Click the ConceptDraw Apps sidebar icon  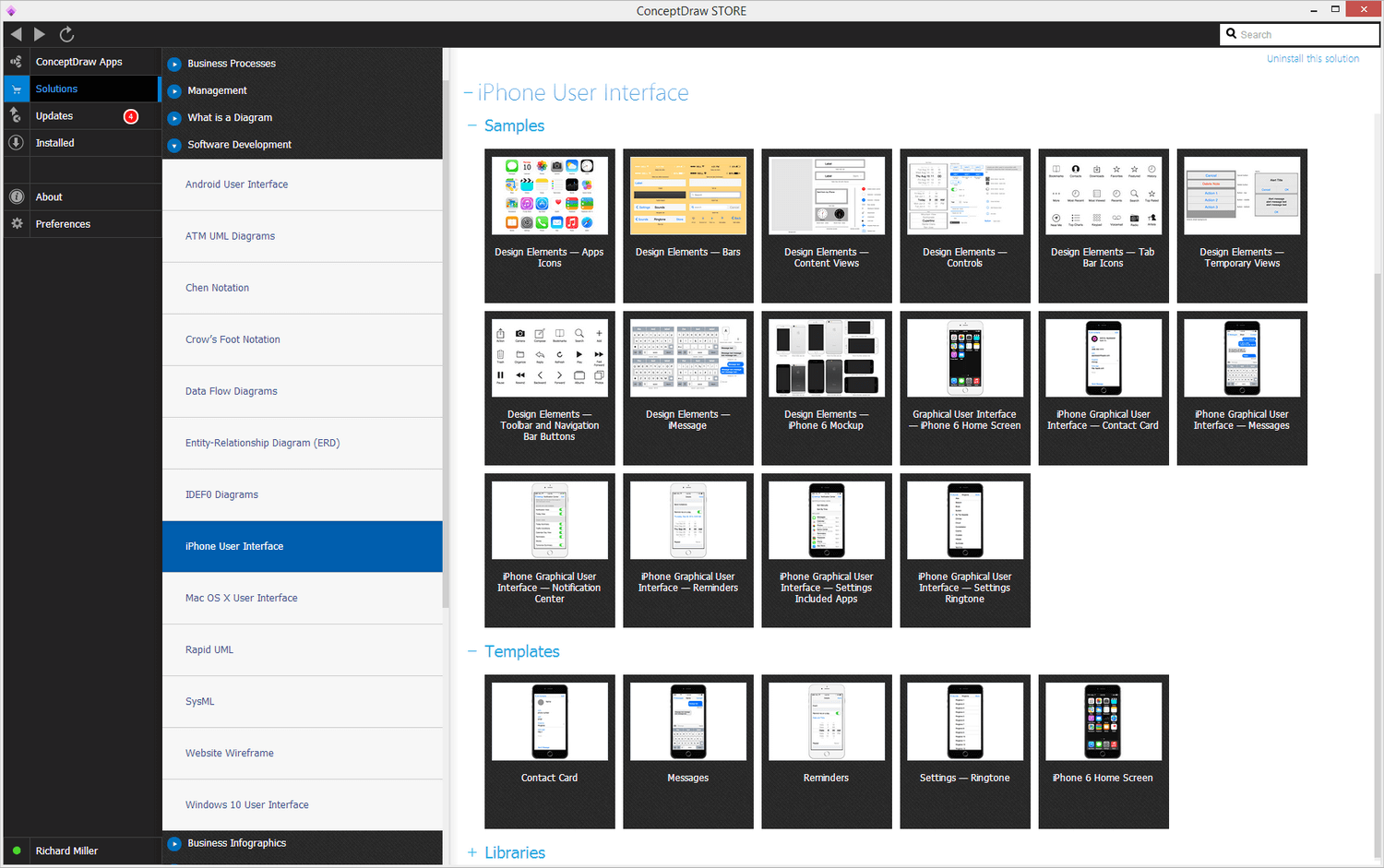[16, 62]
